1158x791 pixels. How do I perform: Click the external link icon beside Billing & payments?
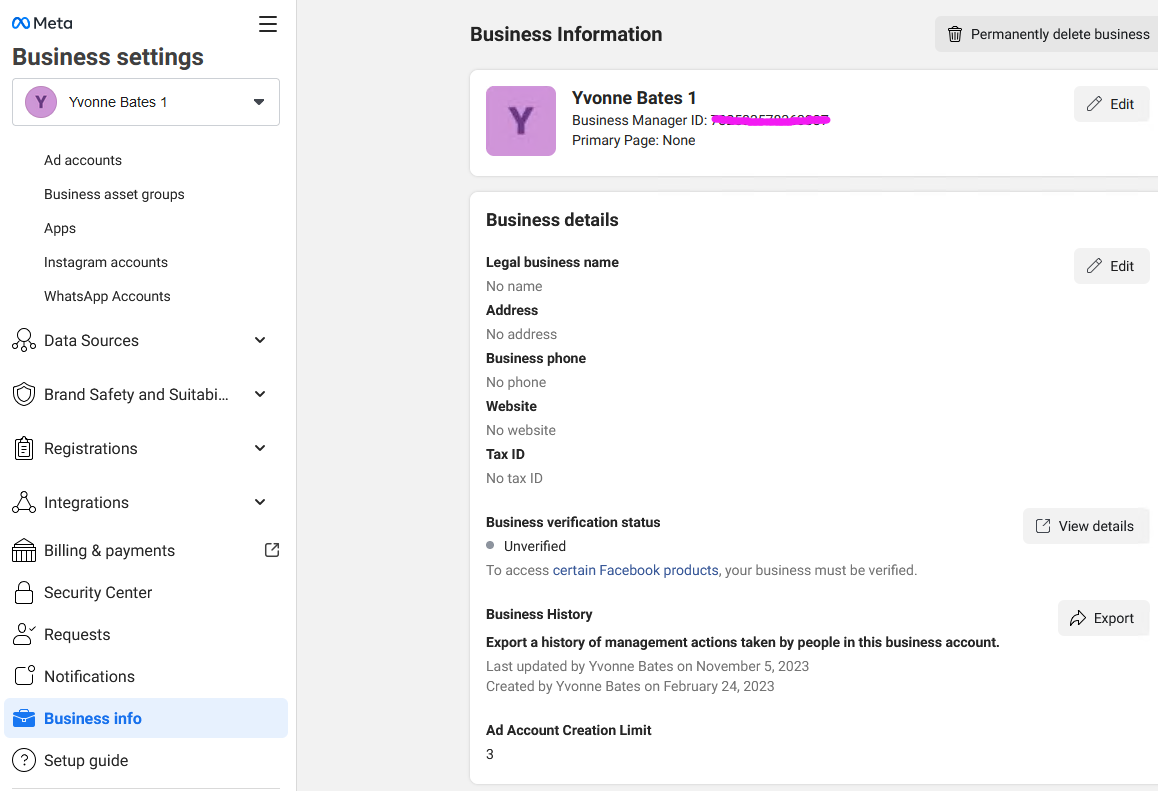(272, 550)
